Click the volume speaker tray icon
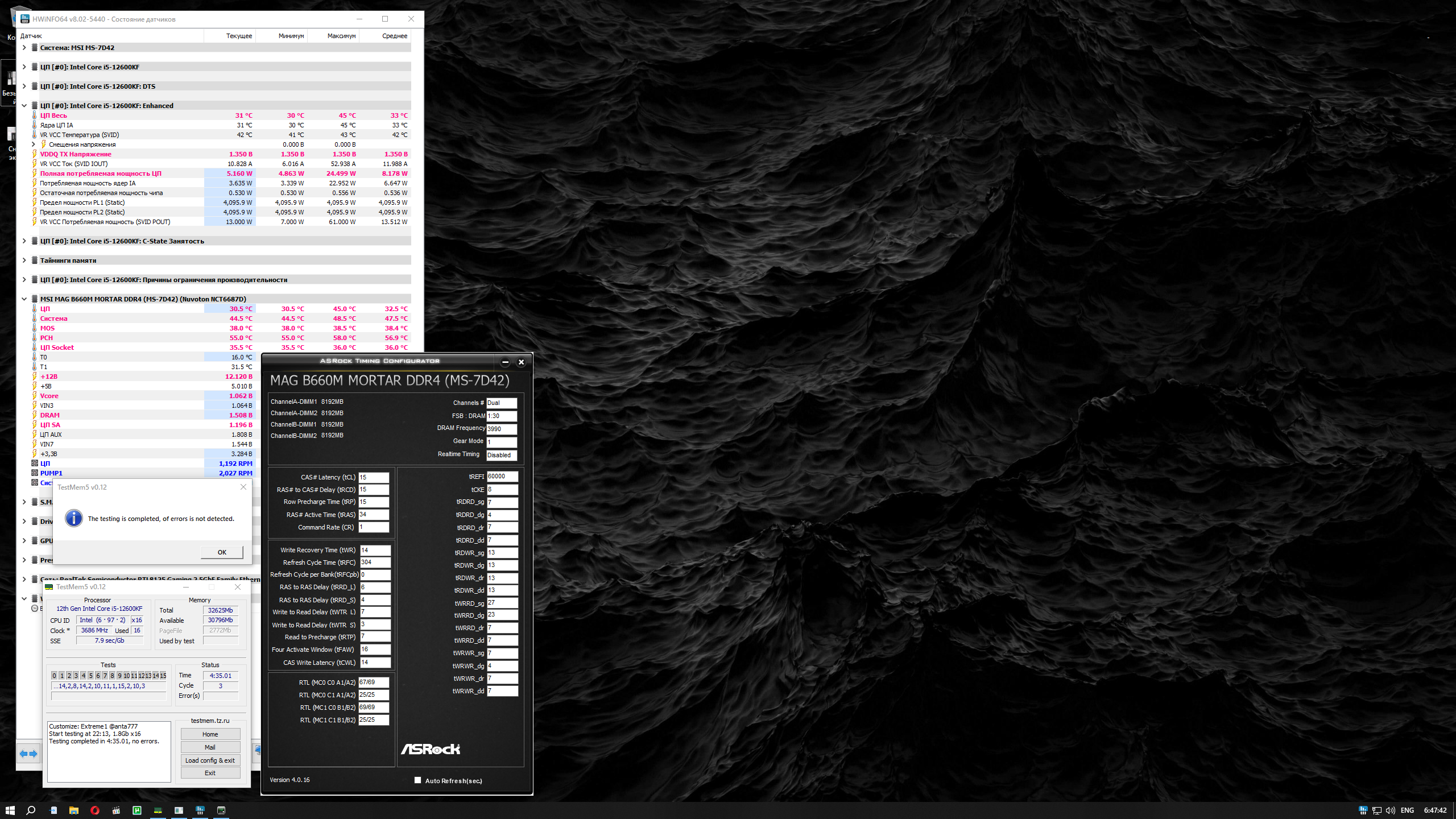The width and height of the screenshot is (1456, 819). tap(1390, 810)
